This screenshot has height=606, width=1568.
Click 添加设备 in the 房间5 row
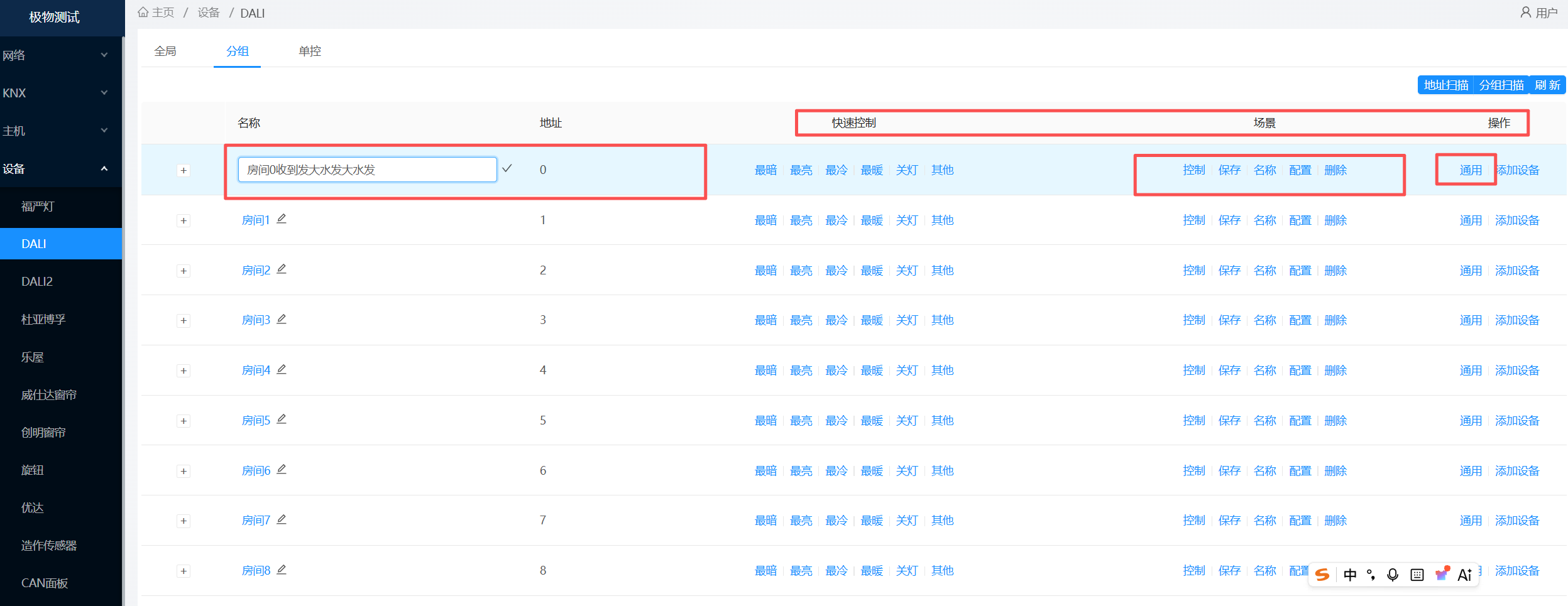tap(1517, 421)
